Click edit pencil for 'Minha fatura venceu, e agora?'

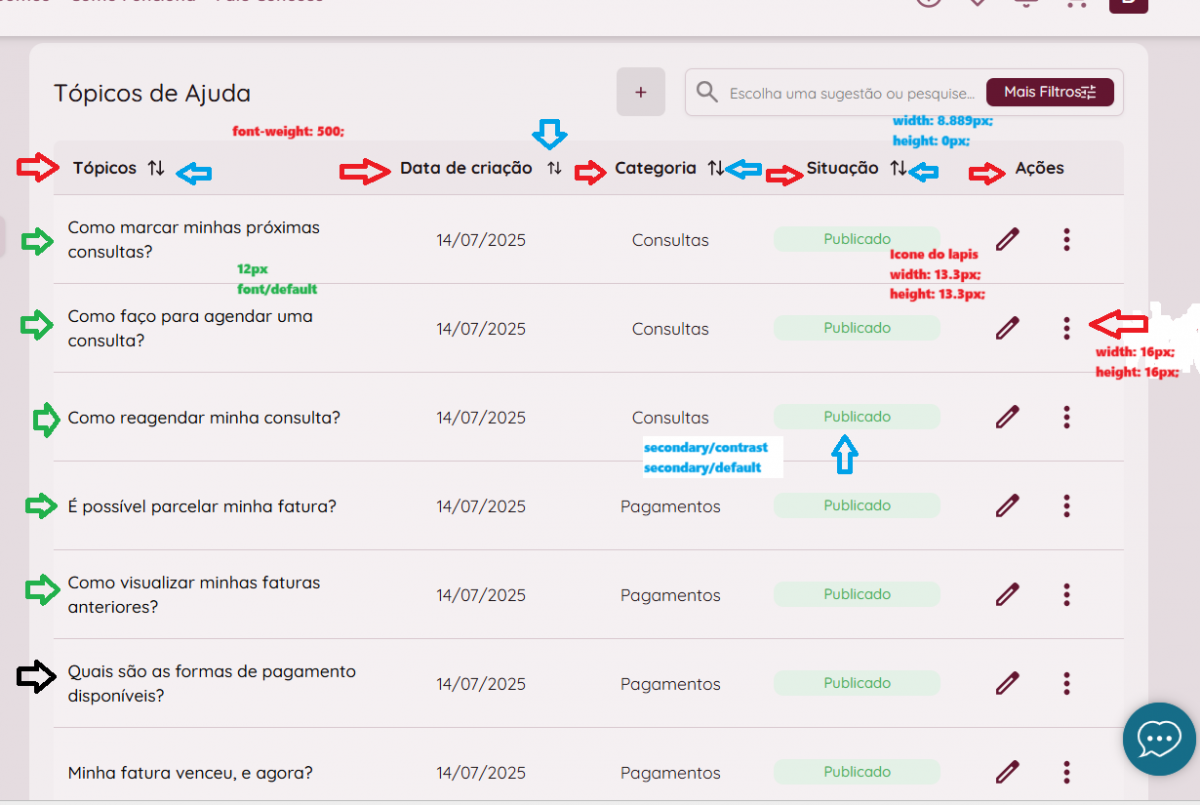[x=1007, y=772]
